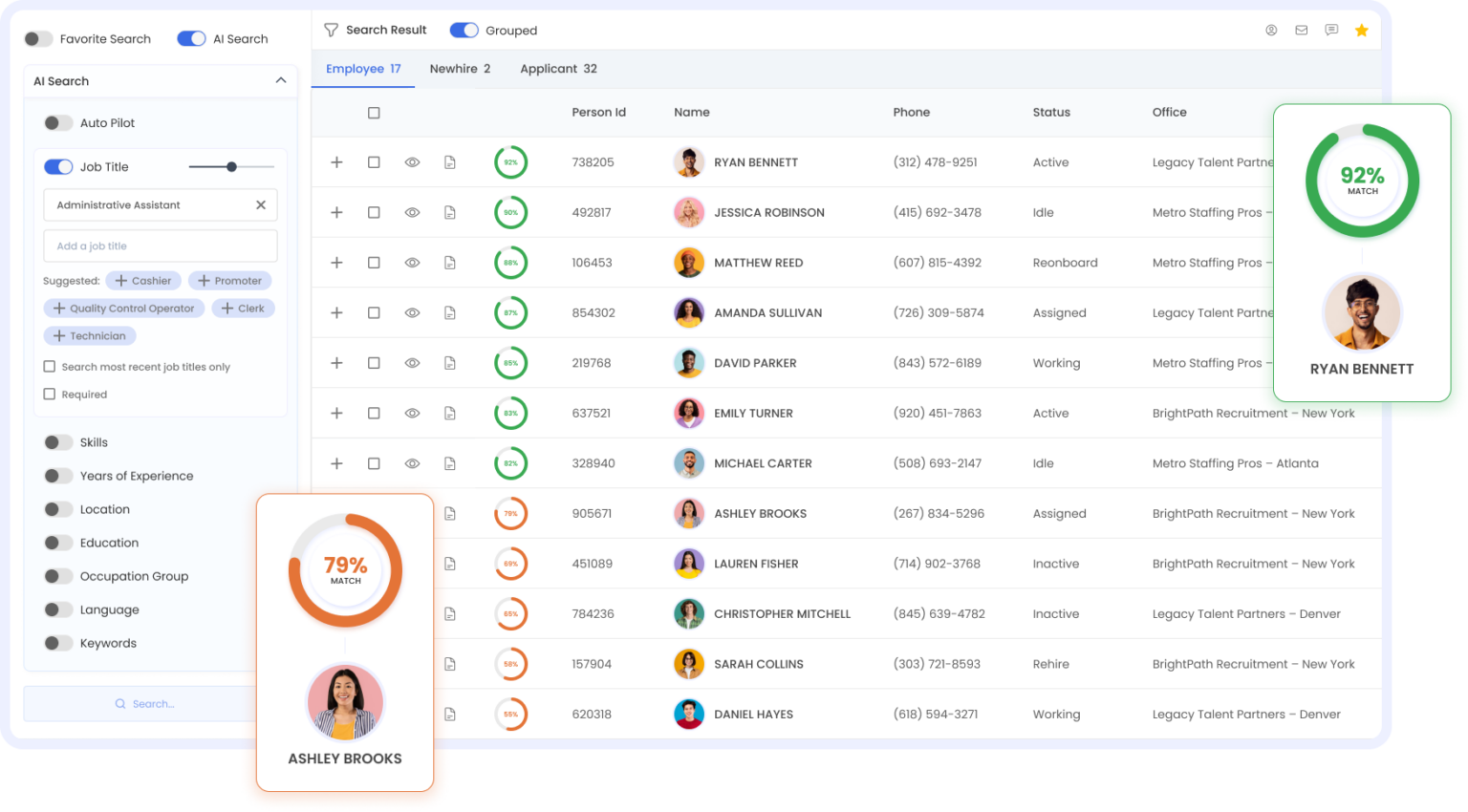
Task: Switch to the Applicant tab
Action: (558, 68)
